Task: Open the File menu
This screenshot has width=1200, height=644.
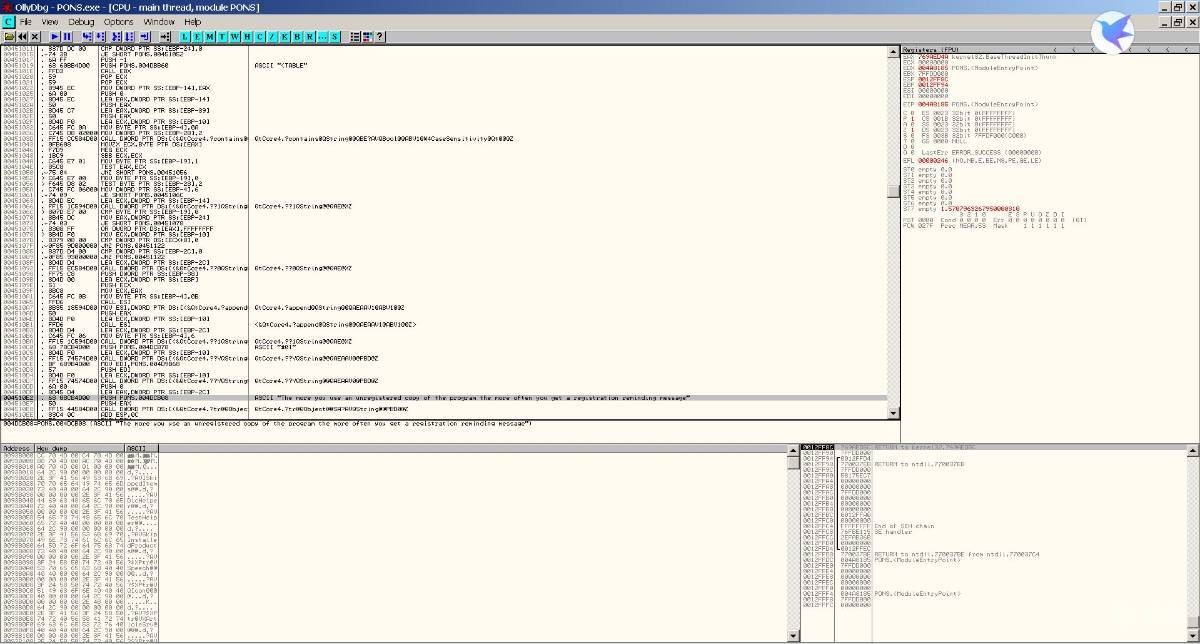Action: [26, 21]
